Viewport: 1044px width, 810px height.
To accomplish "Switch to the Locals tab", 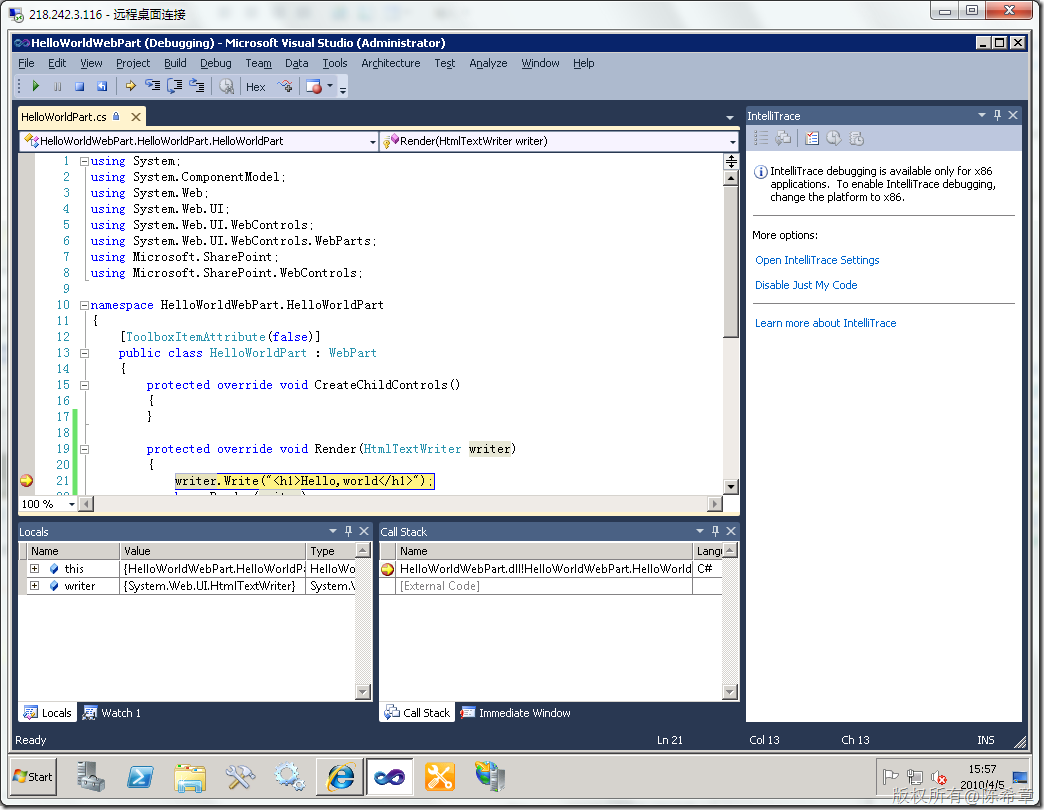I will click(x=47, y=713).
